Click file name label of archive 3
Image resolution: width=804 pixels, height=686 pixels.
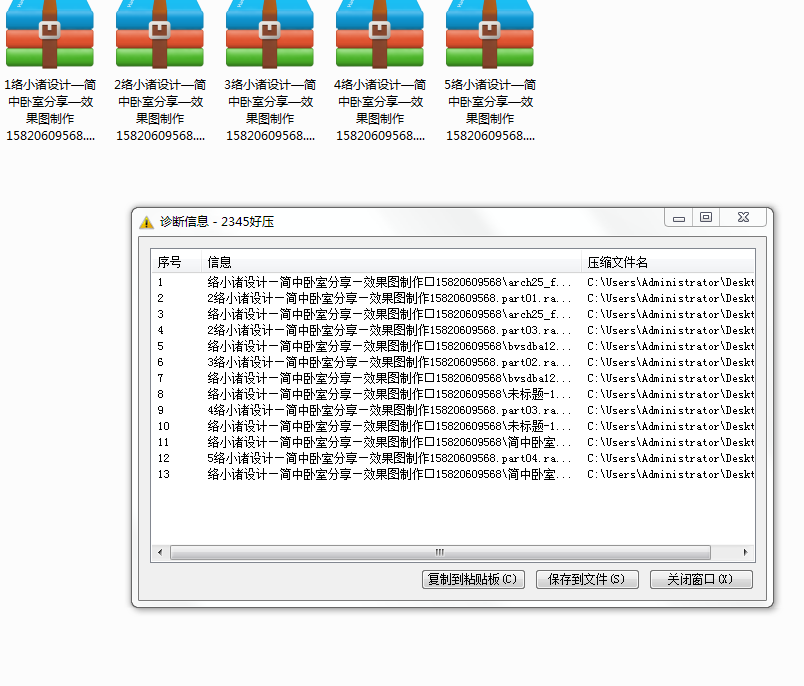(x=270, y=110)
